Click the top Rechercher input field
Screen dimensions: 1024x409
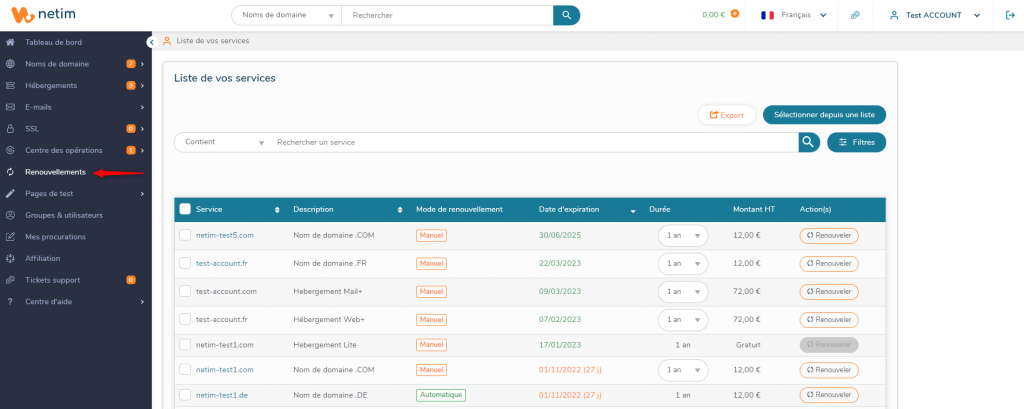coord(447,15)
